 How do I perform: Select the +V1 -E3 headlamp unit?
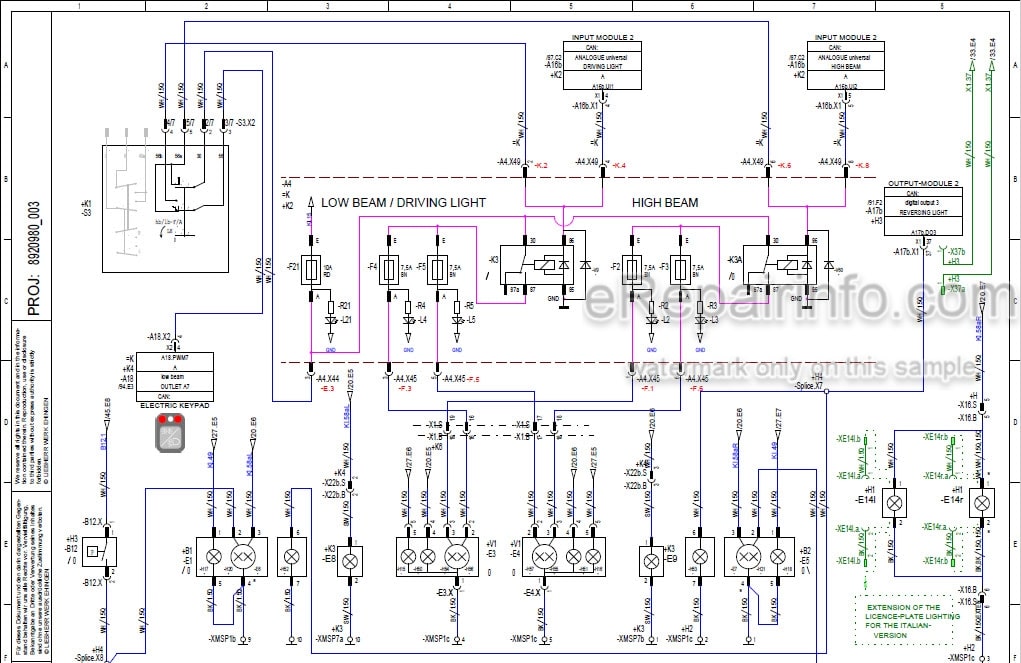439,557
